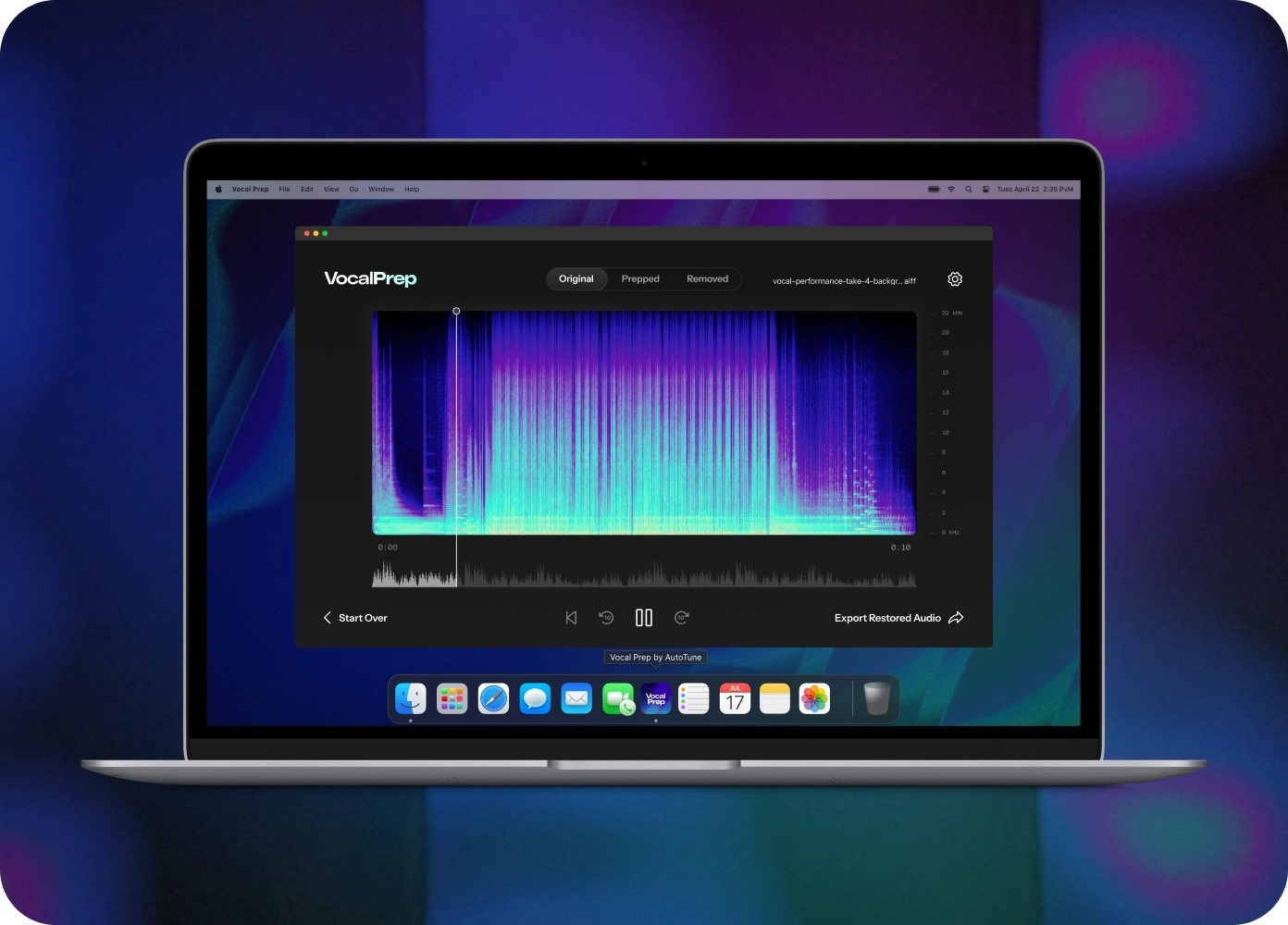The height and width of the screenshot is (925, 1288).
Task: Seek within the waveform overview strip
Action: [648, 577]
